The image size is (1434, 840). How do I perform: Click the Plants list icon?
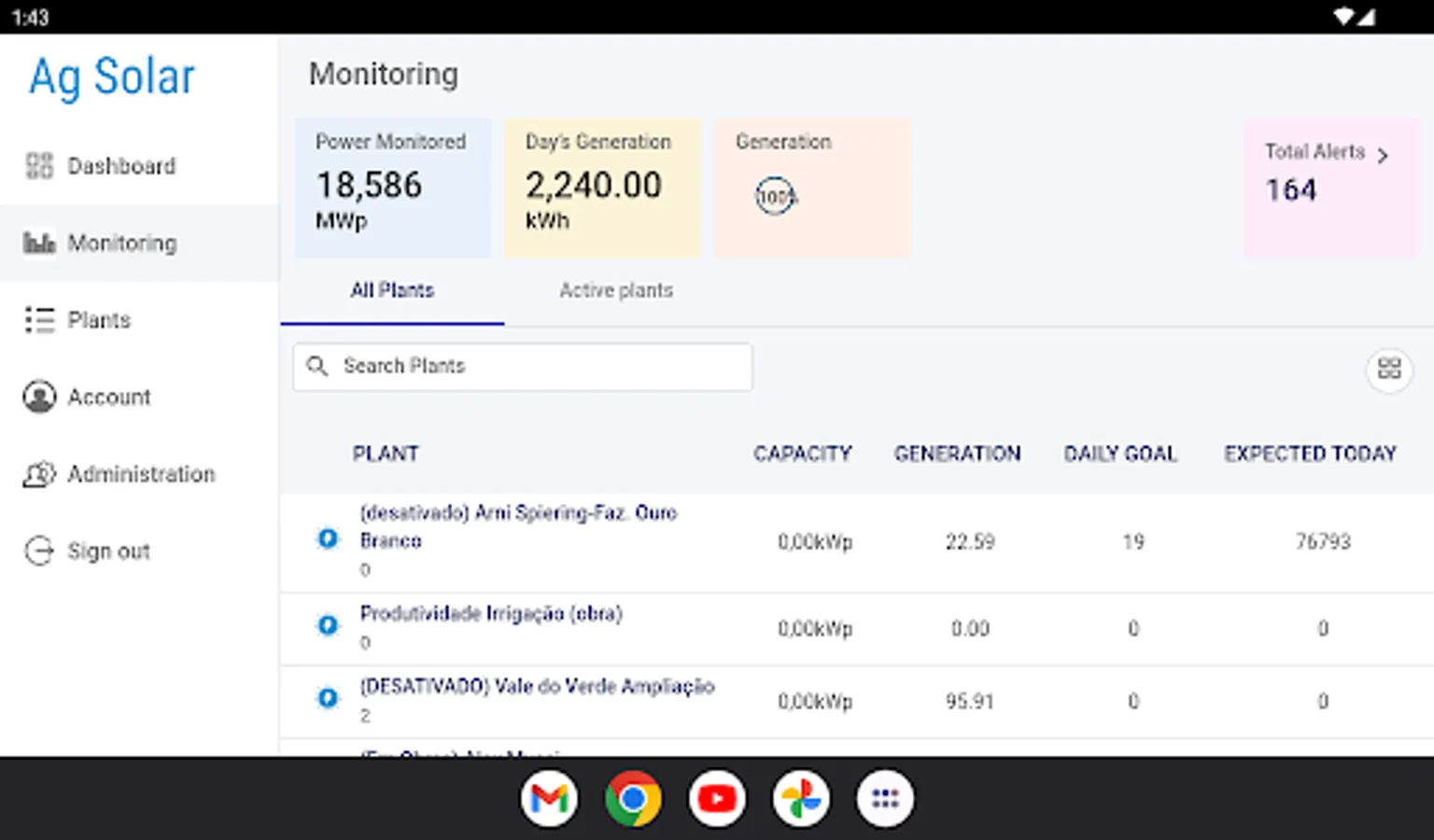39,320
